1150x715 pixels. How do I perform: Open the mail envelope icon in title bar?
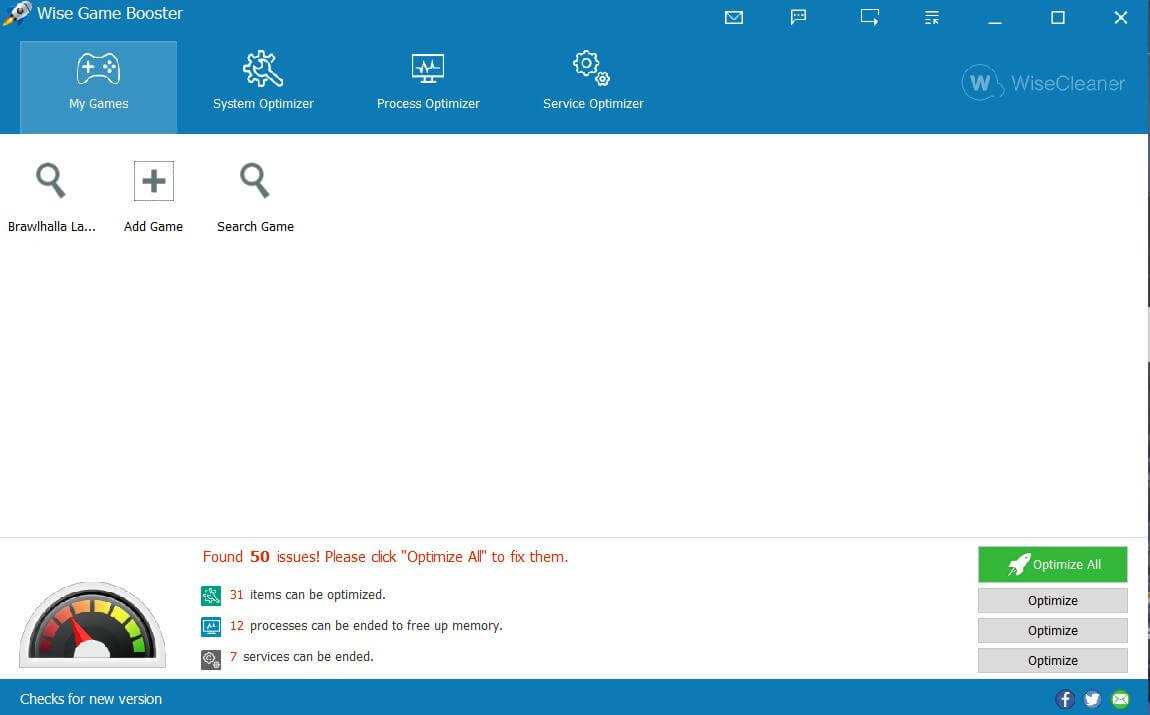click(733, 18)
